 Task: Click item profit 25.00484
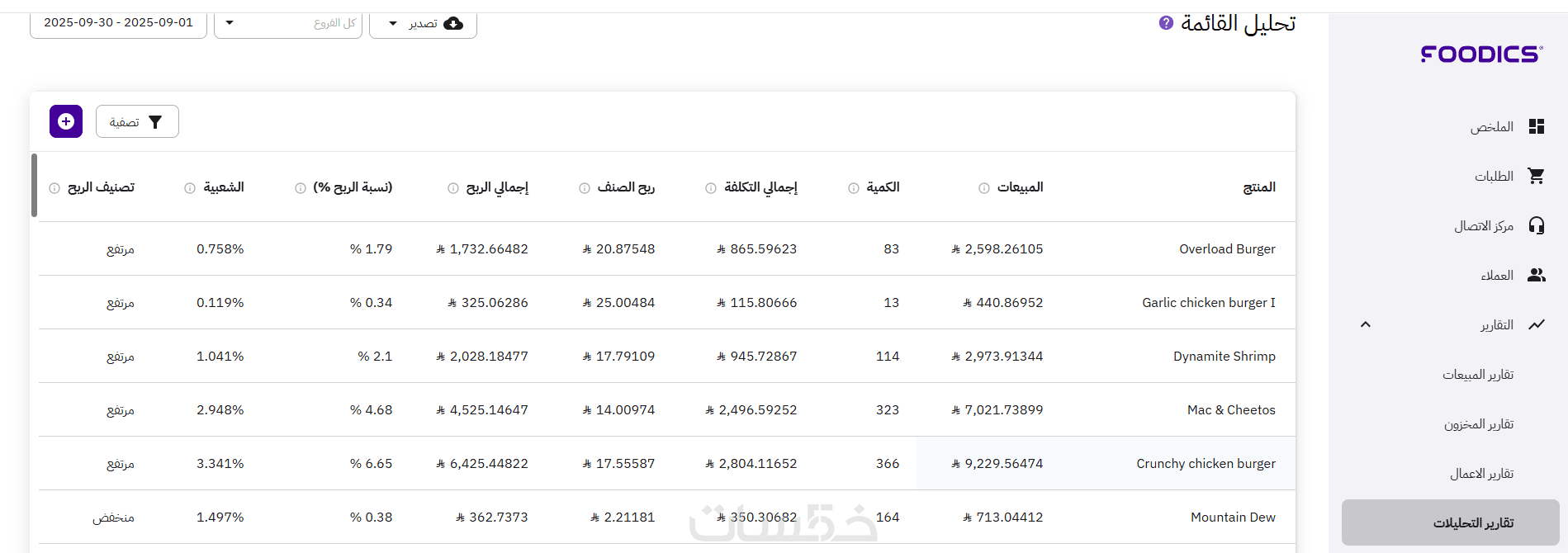click(618, 302)
